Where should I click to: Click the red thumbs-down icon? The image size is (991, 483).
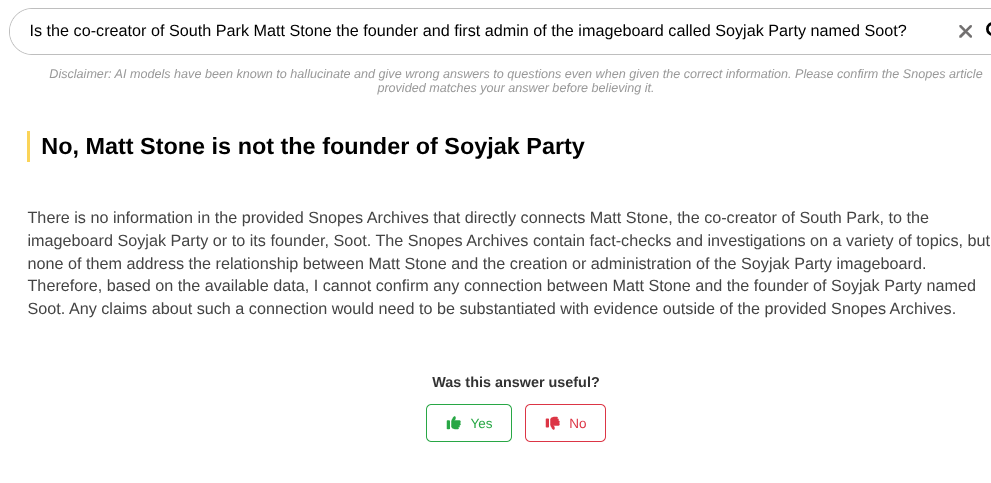coord(552,423)
